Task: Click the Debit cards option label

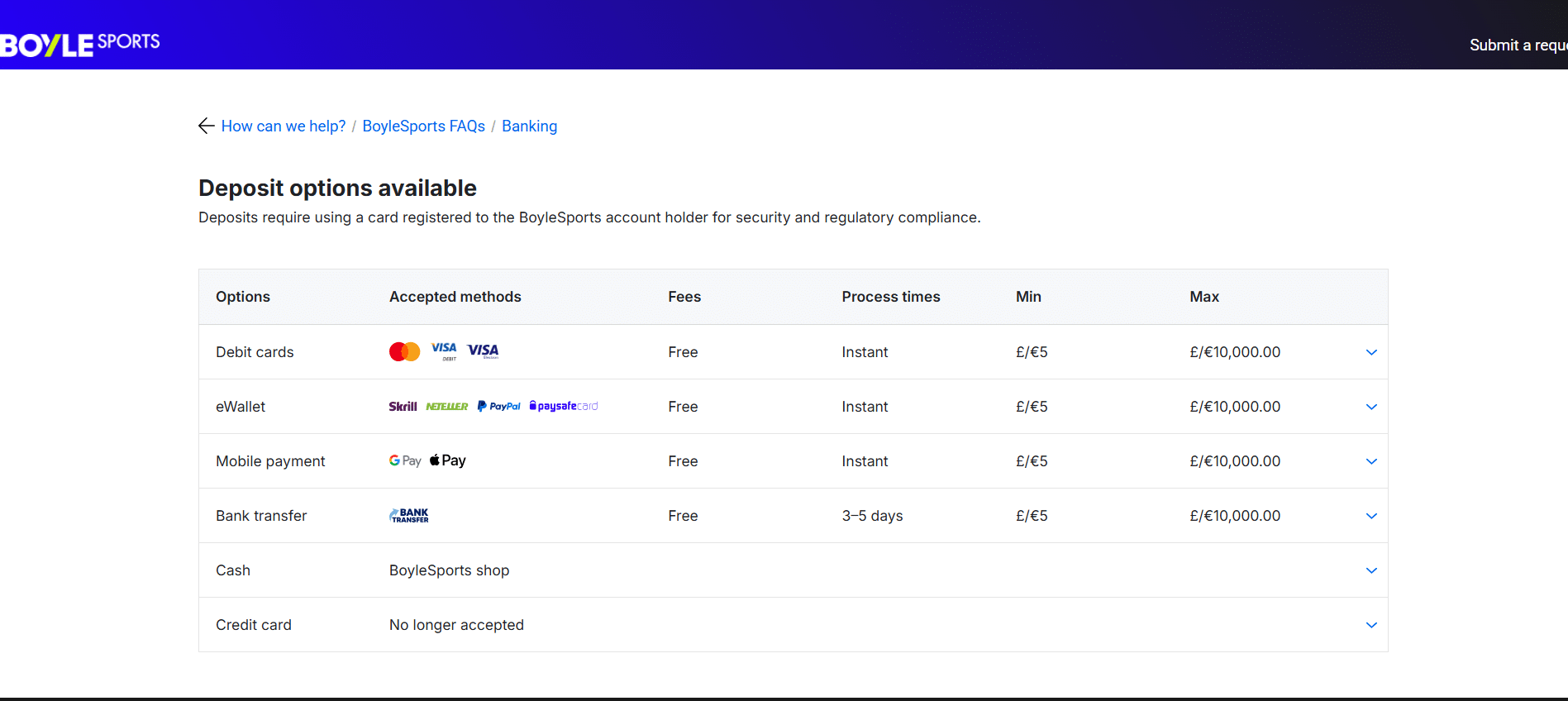Action: pyautogui.click(x=255, y=352)
